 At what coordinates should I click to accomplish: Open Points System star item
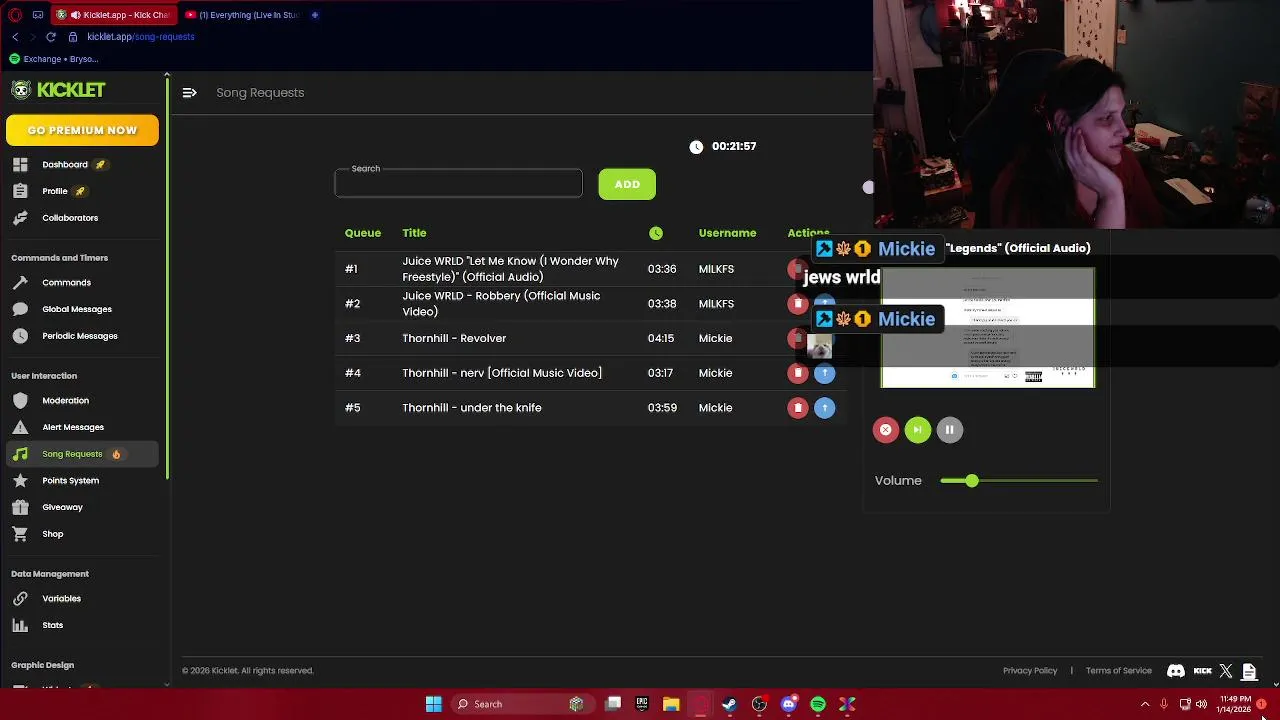[70, 481]
